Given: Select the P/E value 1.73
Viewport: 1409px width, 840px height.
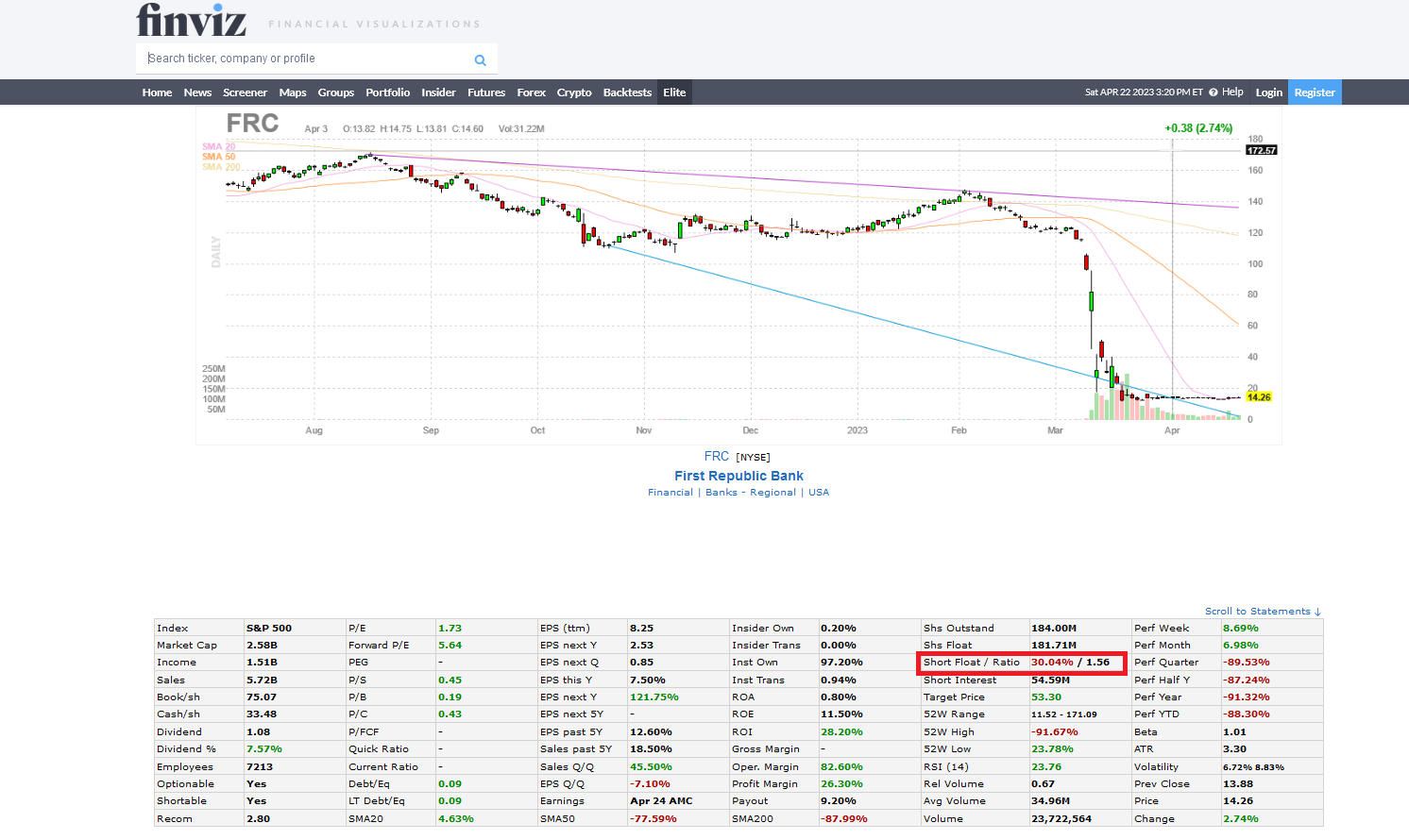Looking at the screenshot, I should coord(450,629).
